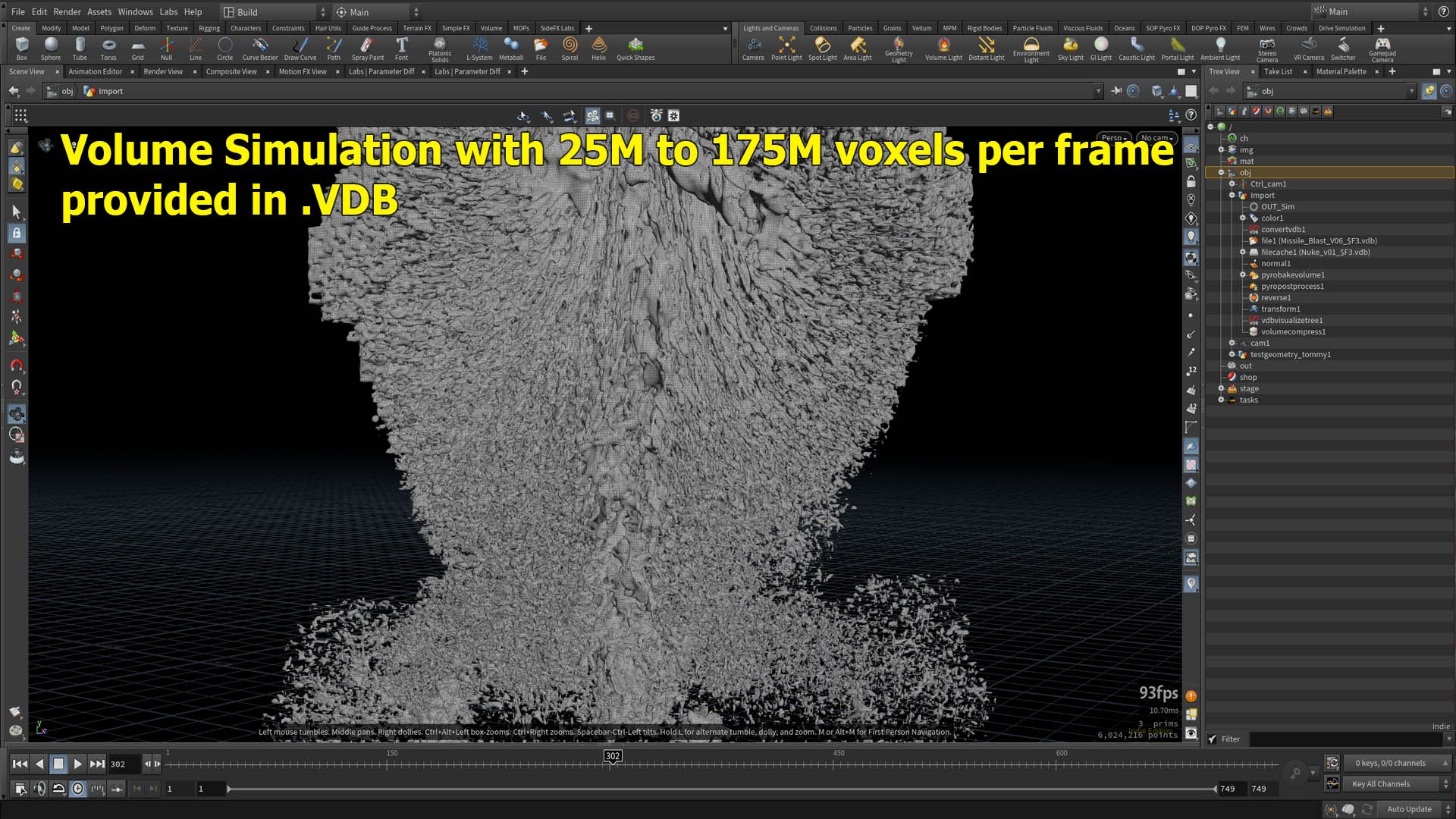
Task: Click the Filter field in tree view
Action: tap(1346, 739)
